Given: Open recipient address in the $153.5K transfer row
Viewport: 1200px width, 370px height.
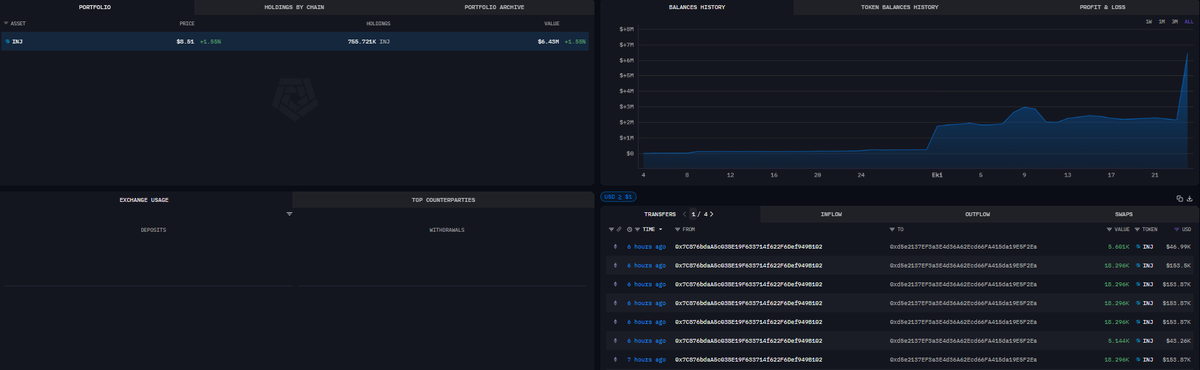Looking at the screenshot, I should [962, 265].
